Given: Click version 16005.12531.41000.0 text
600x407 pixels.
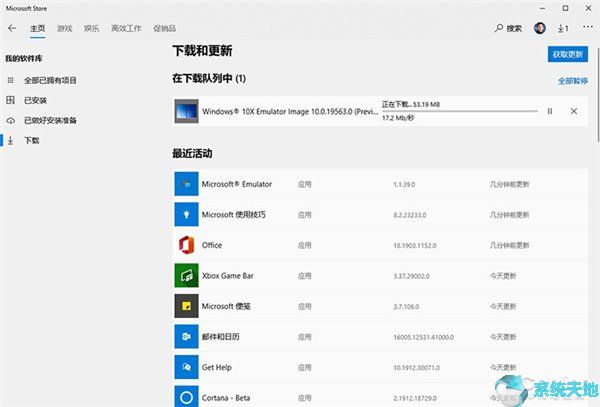Looking at the screenshot, I should click(x=424, y=337).
